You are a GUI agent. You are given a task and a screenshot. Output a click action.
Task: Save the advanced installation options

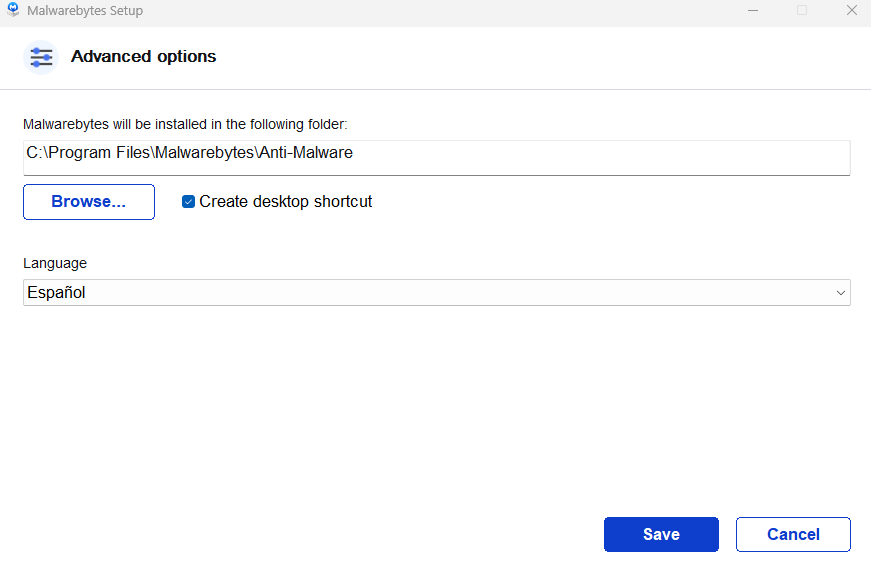(661, 534)
